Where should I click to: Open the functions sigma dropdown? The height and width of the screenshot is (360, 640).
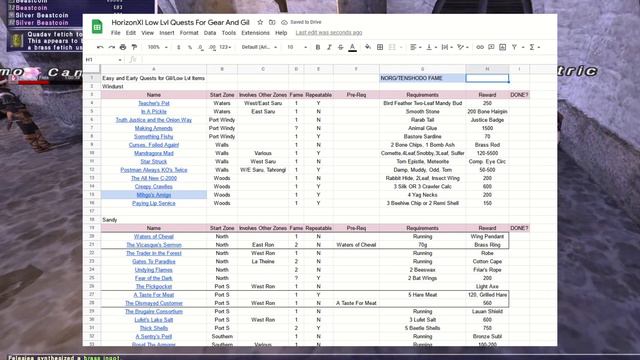(534, 47)
